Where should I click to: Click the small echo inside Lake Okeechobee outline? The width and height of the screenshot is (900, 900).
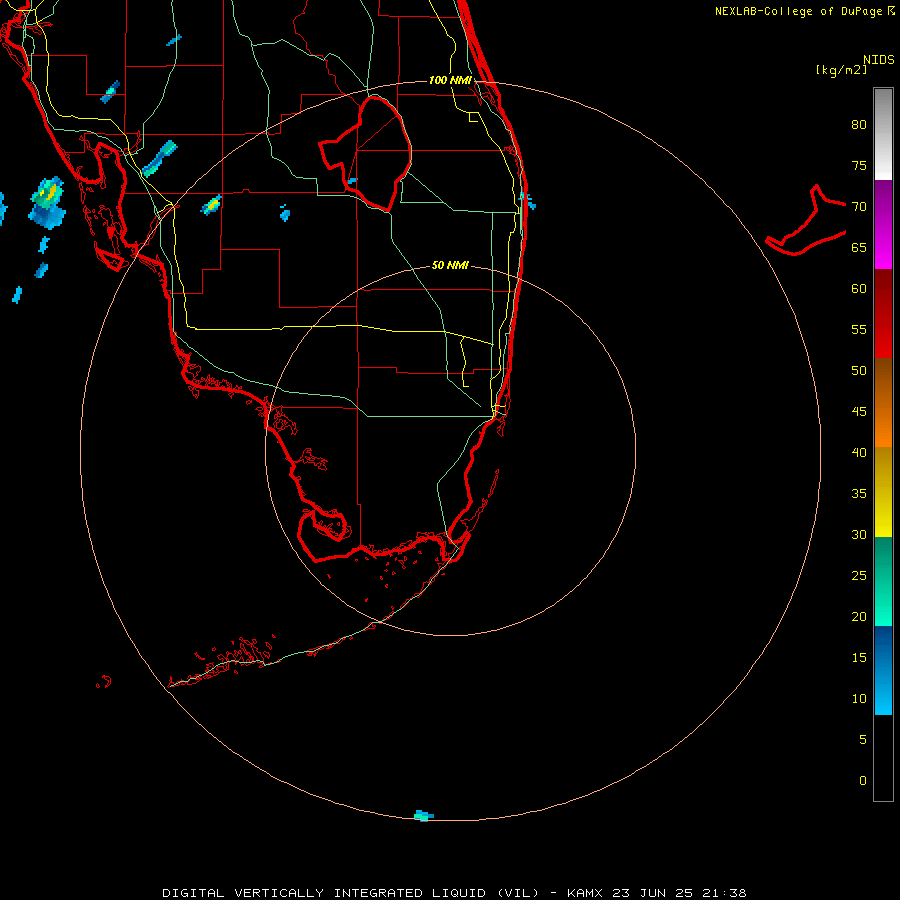click(x=352, y=181)
